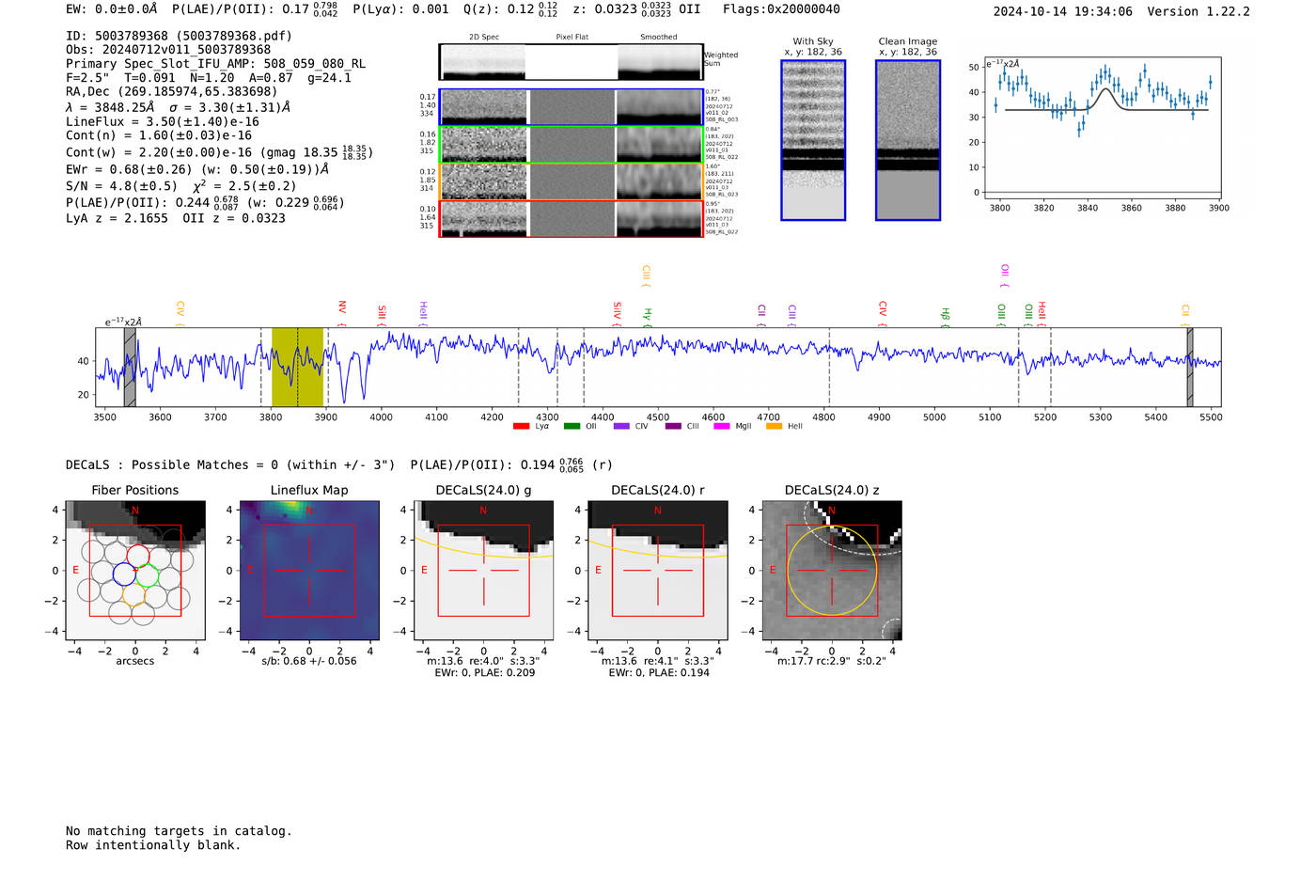This screenshot has width=1316, height=896.
Task: Open the DECaLS(24.0) g image
Action: [484, 571]
